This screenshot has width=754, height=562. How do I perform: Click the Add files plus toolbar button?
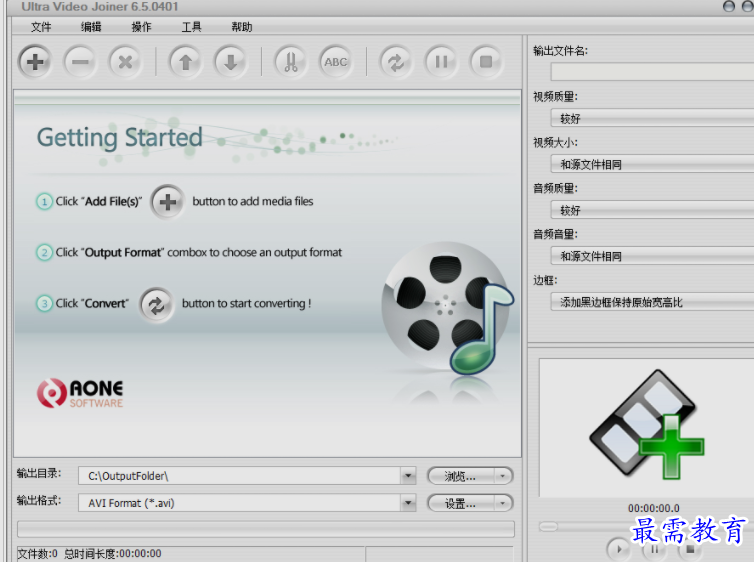tap(35, 62)
